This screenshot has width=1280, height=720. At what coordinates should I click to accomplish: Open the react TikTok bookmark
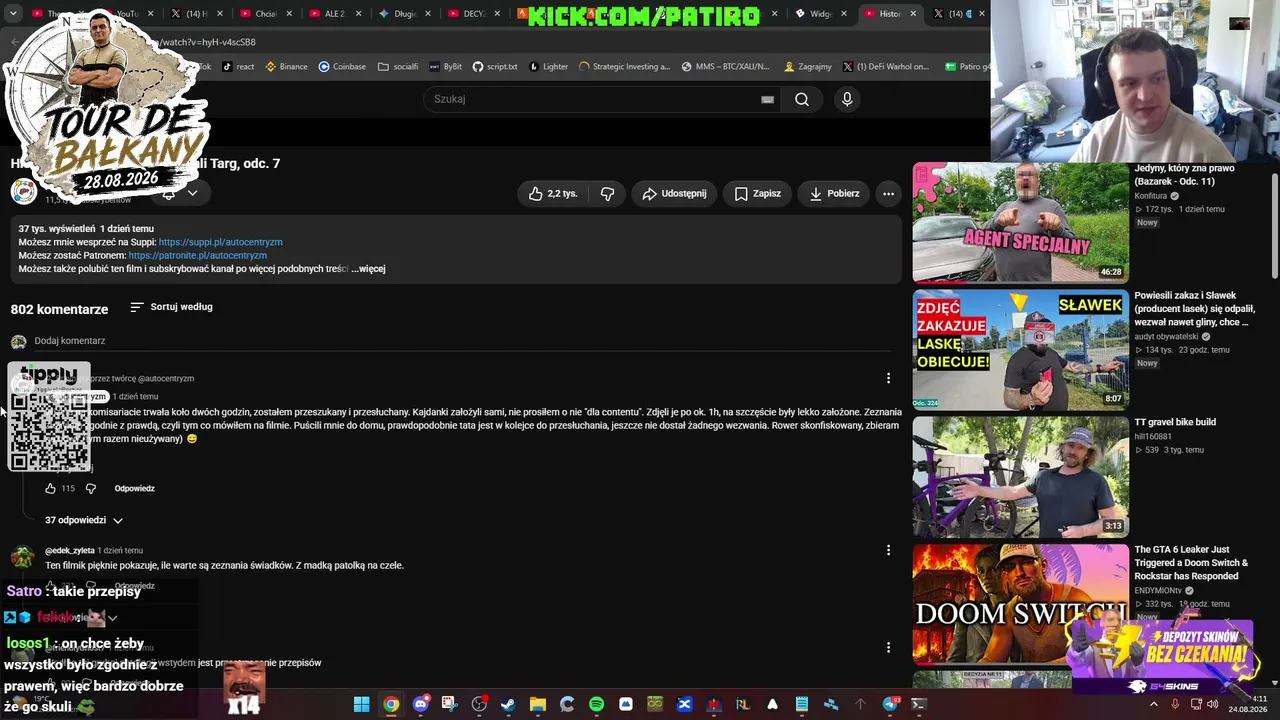pos(238,67)
